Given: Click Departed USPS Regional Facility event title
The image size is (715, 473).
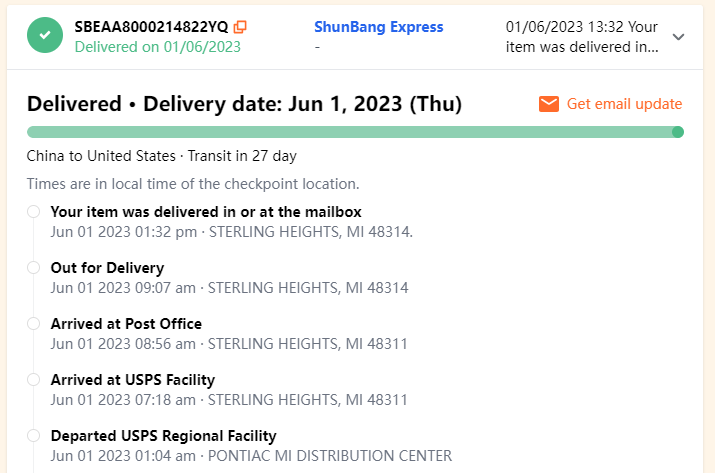Looking at the screenshot, I should [163, 436].
